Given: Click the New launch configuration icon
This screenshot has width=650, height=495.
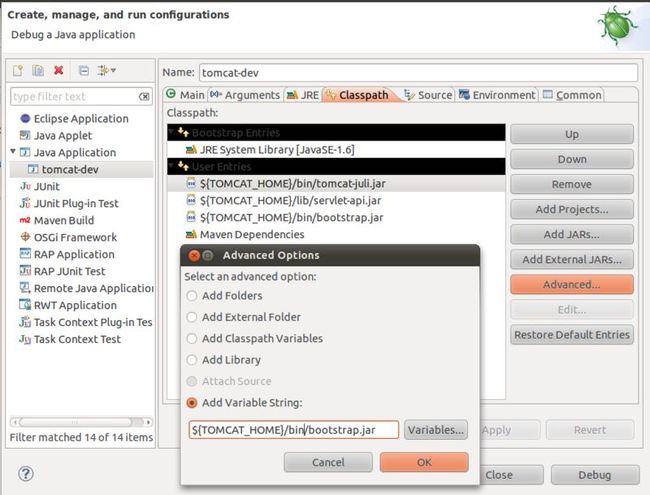Looking at the screenshot, I should click(18, 70).
